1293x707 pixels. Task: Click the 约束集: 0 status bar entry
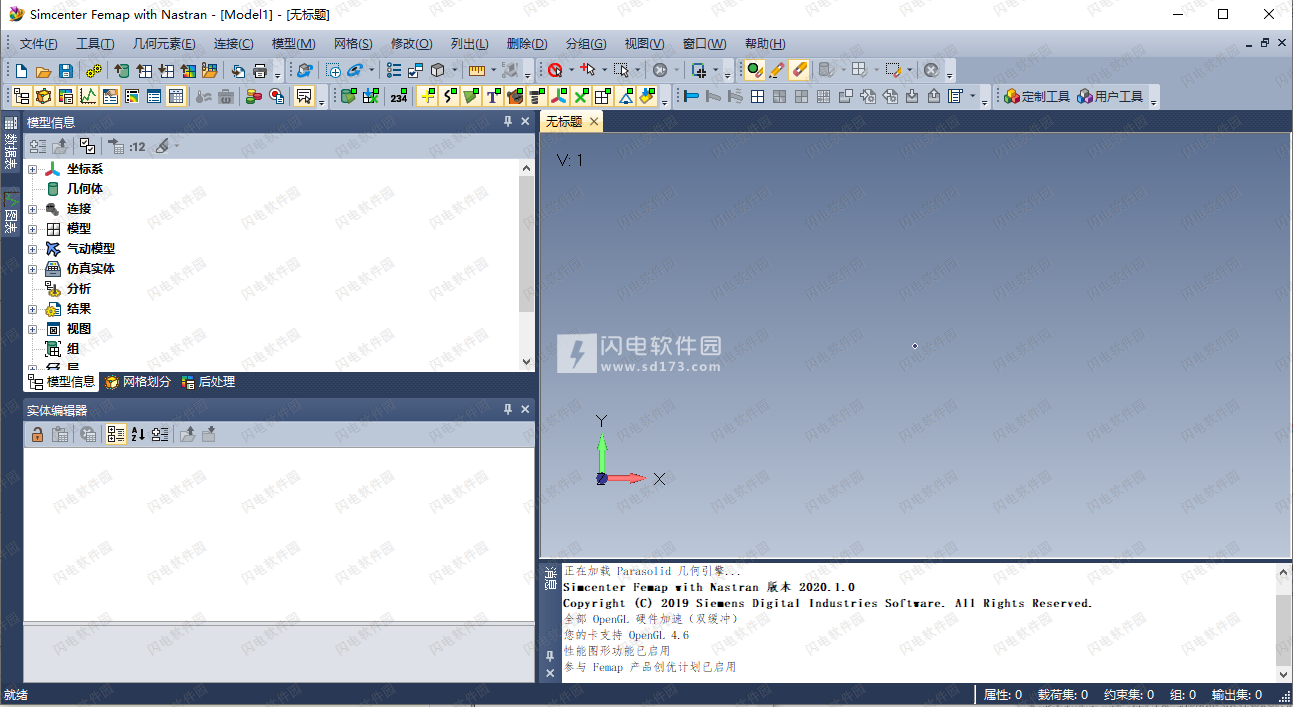click(x=1128, y=695)
